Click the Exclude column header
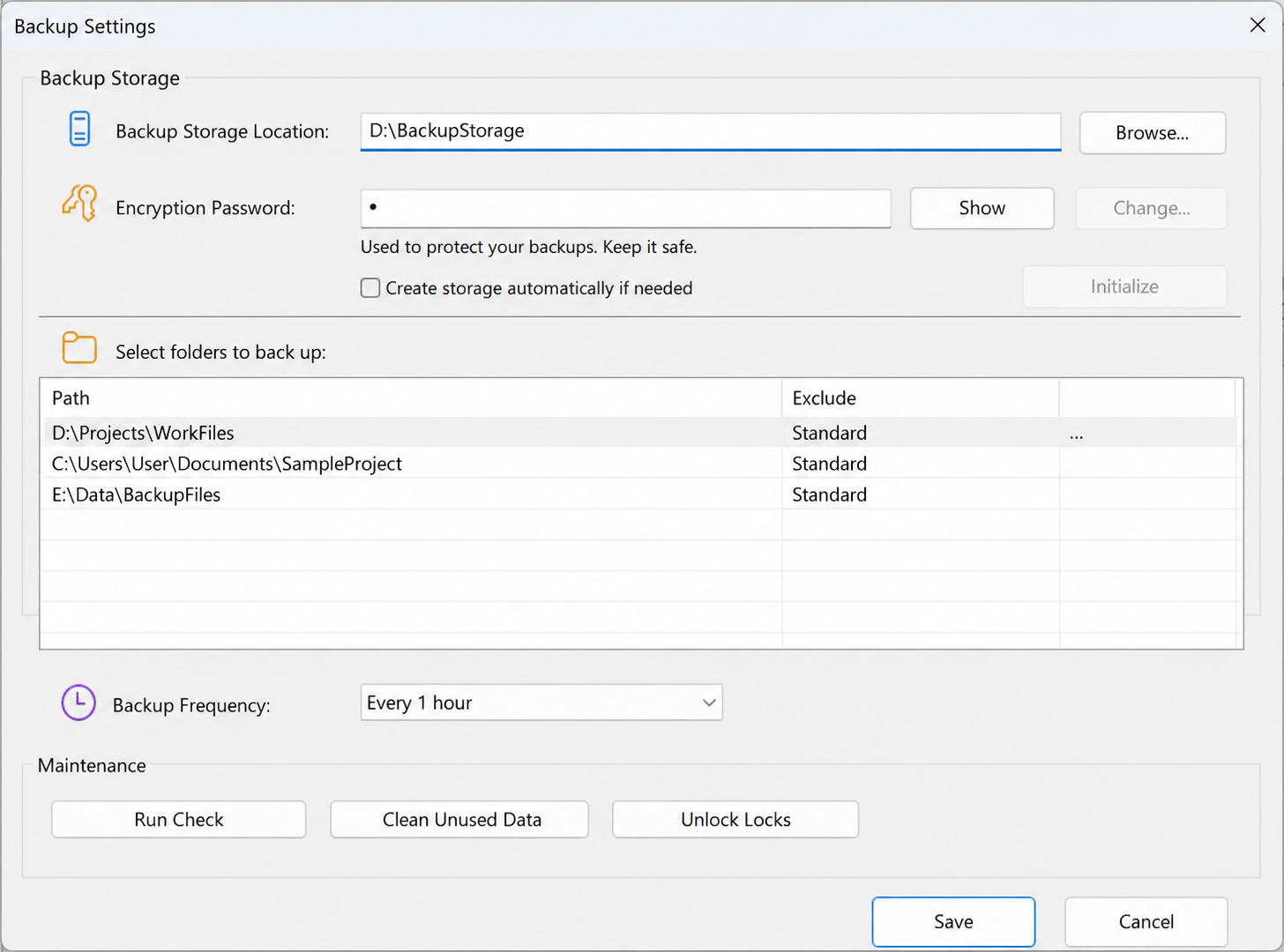Image resolution: width=1284 pixels, height=952 pixels. [920, 398]
